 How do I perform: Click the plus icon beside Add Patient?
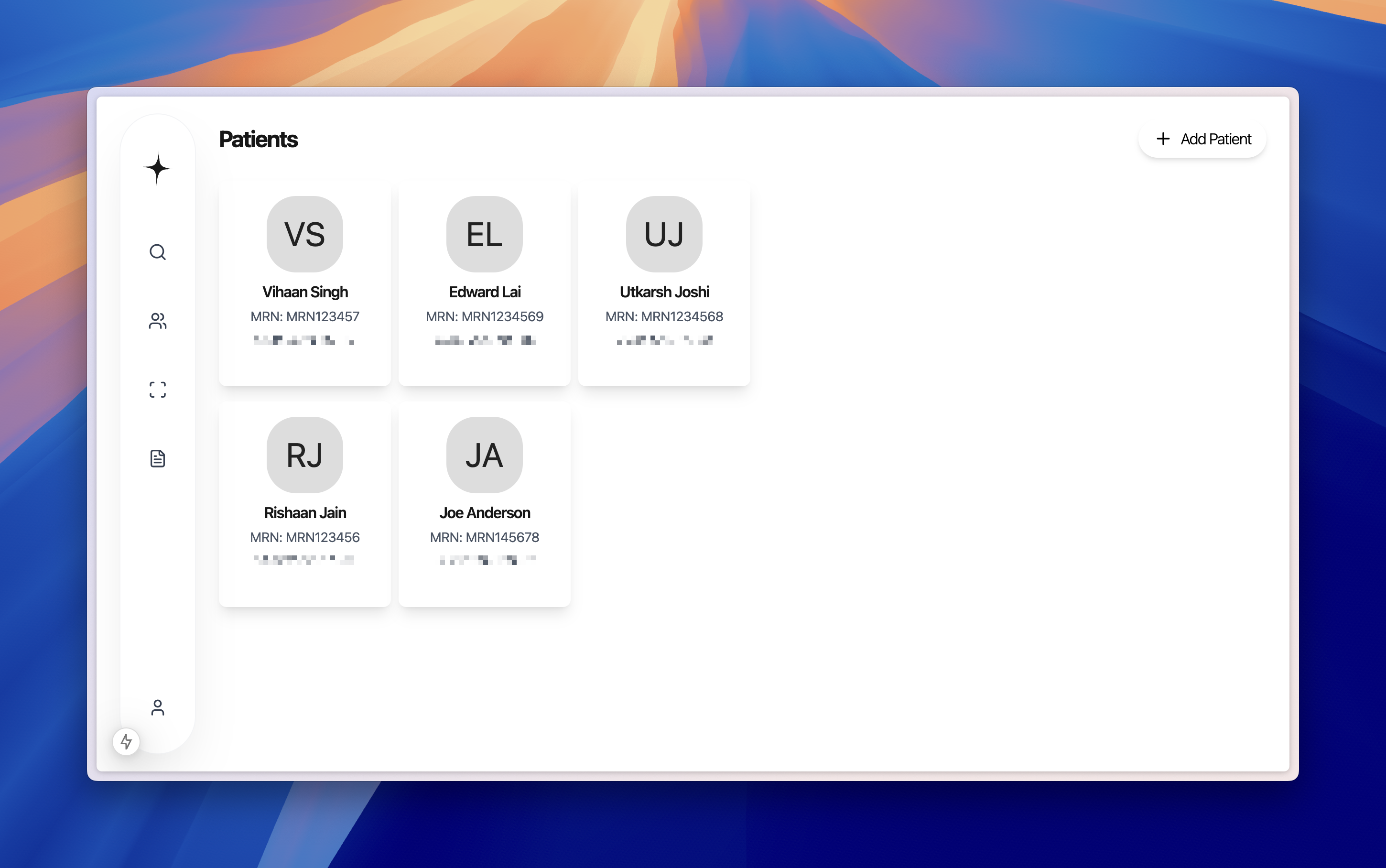[1163, 139]
